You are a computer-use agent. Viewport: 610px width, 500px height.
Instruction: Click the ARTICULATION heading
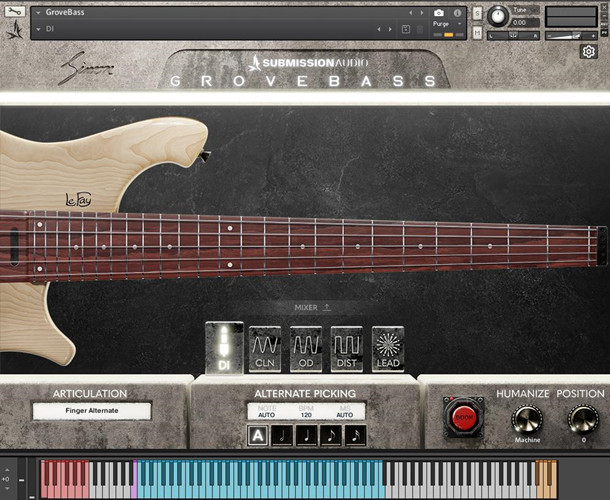[x=90, y=393]
